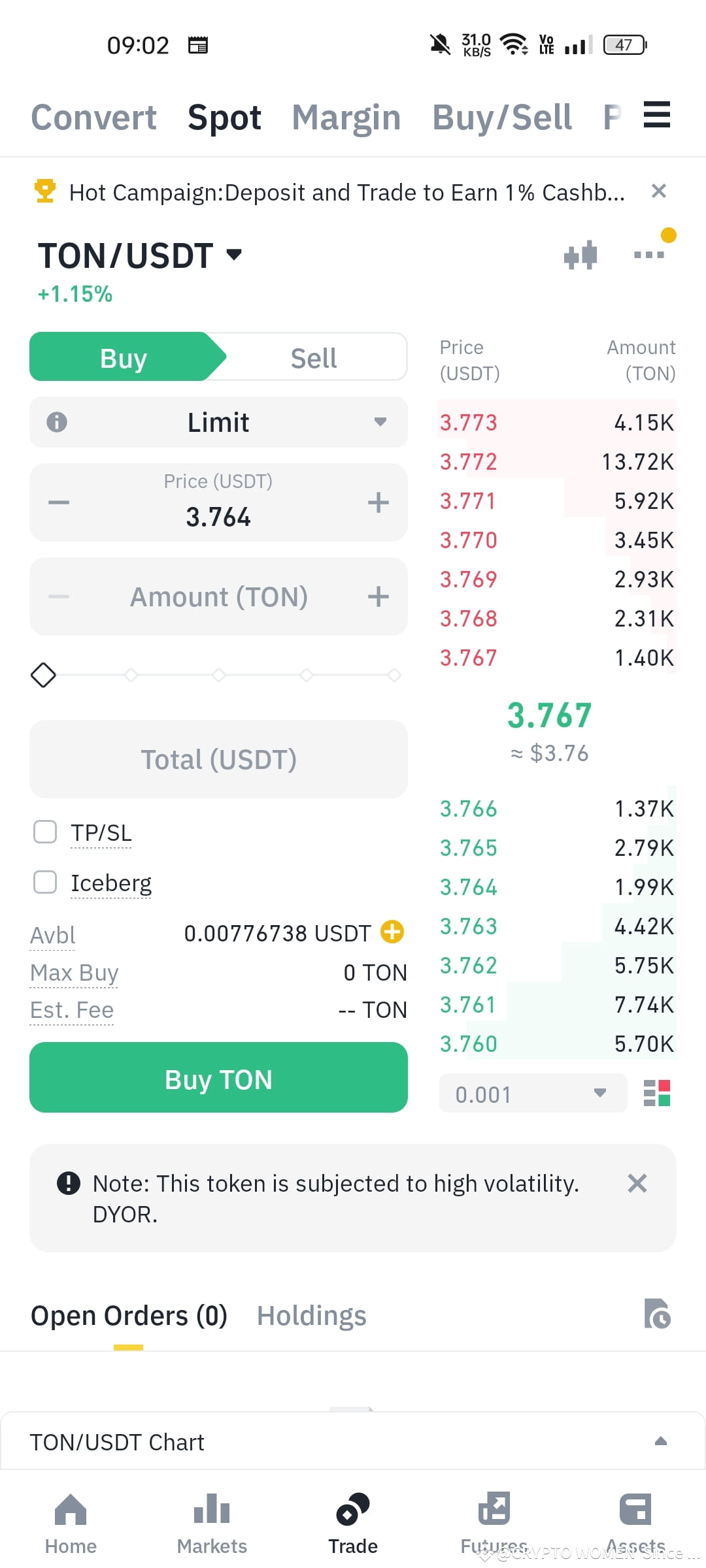Tap the yellow plus deposit icon
This screenshot has height=1568, width=706.
392,932
